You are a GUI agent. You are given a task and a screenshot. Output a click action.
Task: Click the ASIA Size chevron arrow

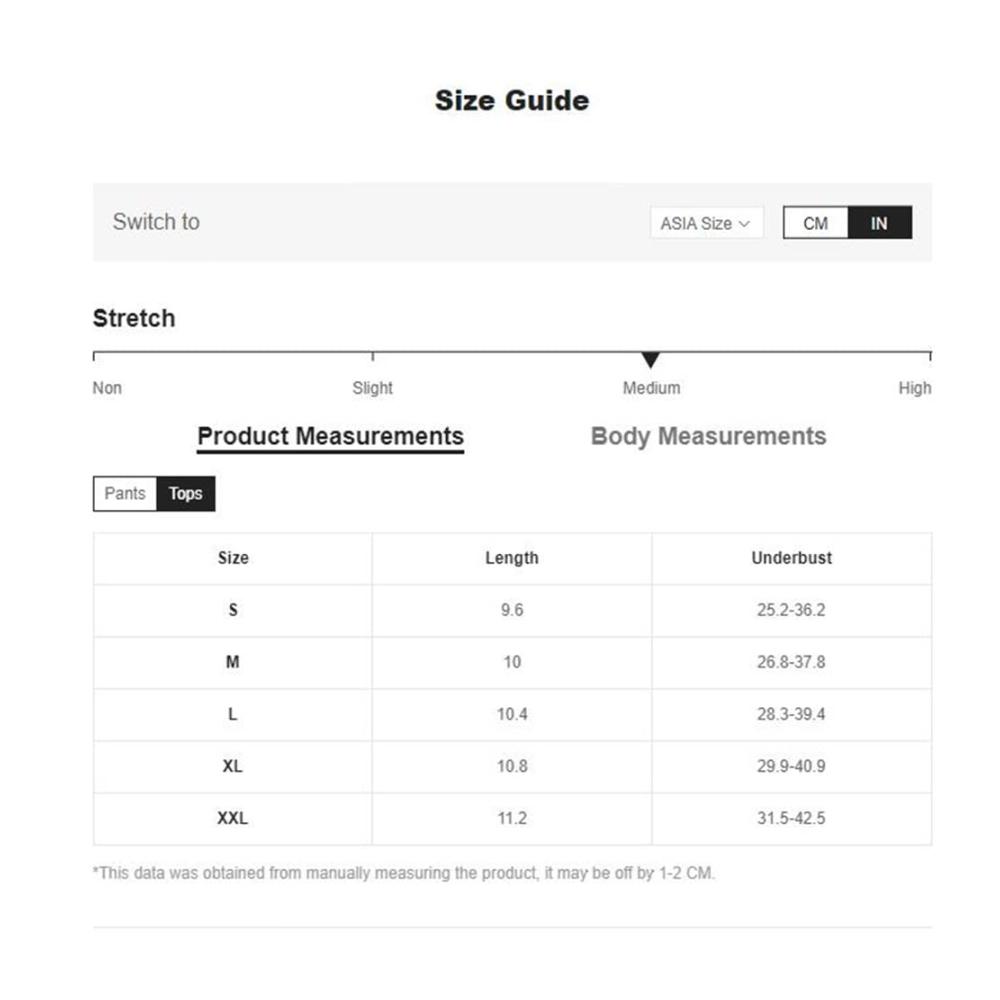tap(744, 224)
